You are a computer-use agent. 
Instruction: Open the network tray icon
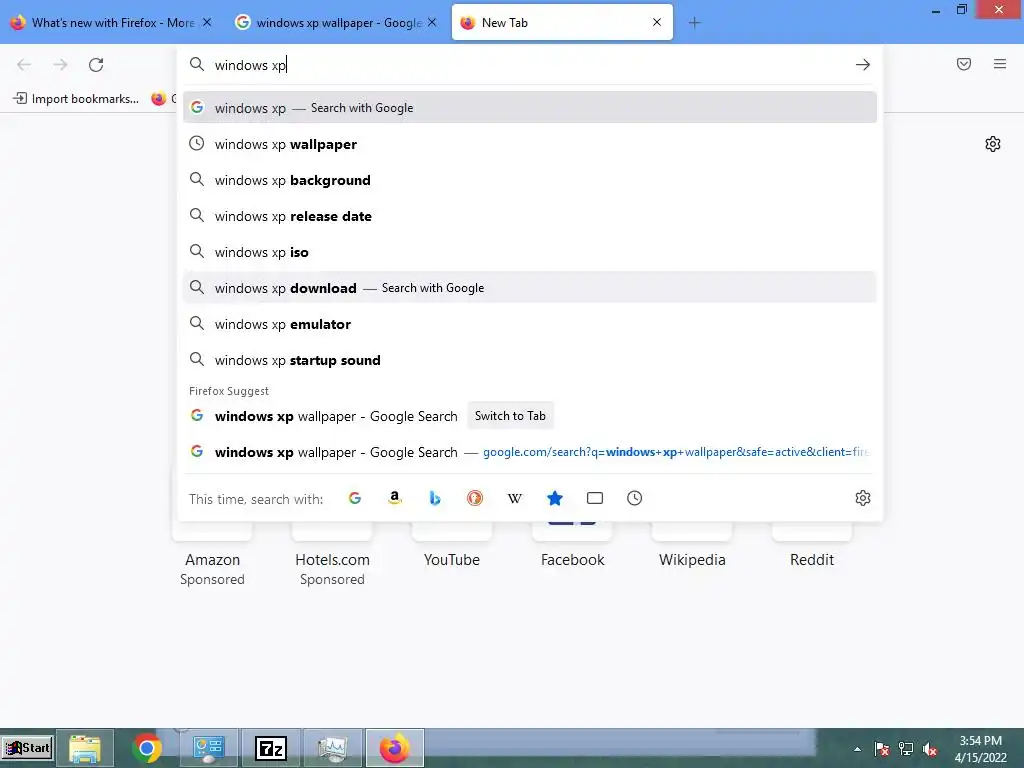click(905, 749)
